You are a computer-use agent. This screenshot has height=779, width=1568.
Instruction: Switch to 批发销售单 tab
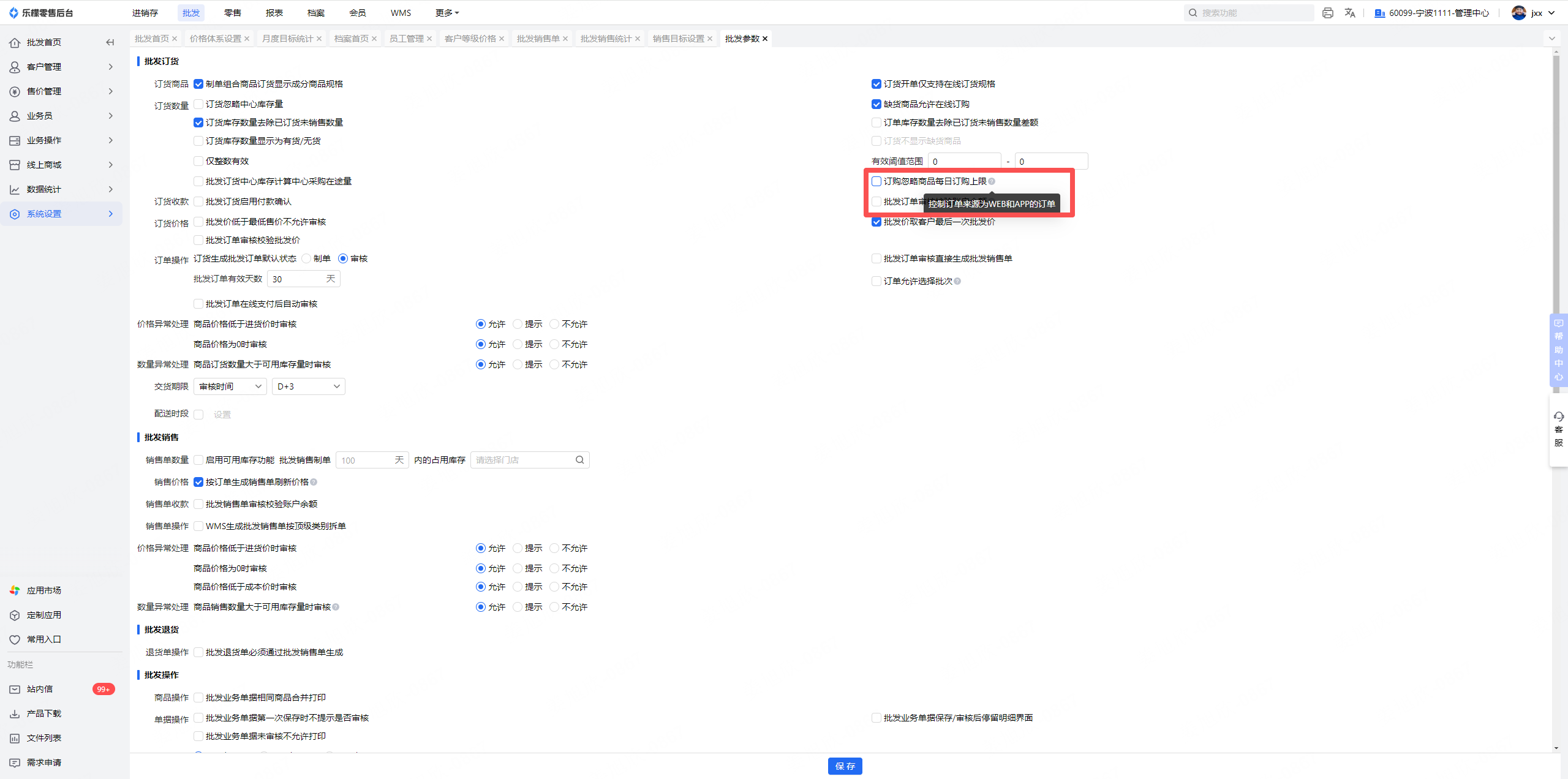coord(538,39)
